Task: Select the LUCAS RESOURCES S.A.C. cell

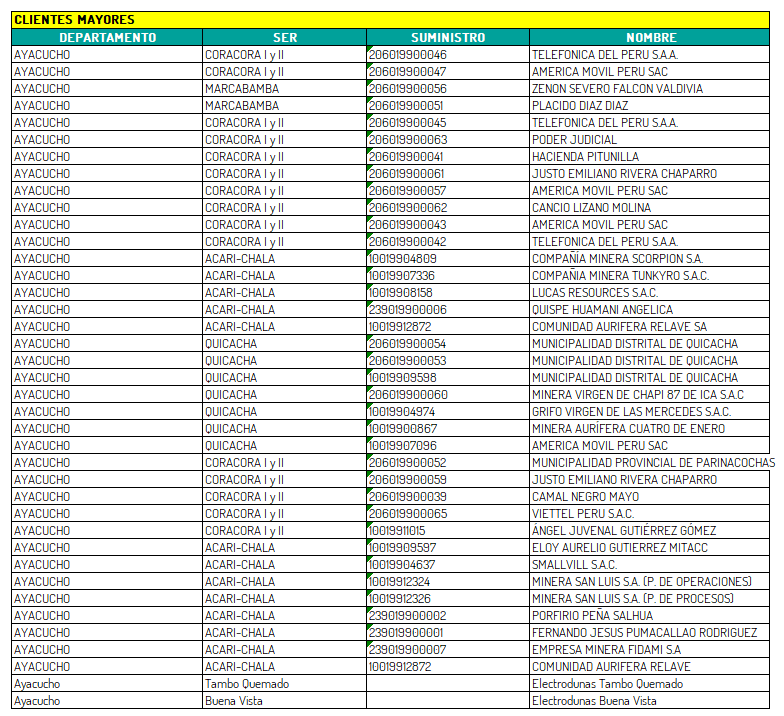Action: 594,292
